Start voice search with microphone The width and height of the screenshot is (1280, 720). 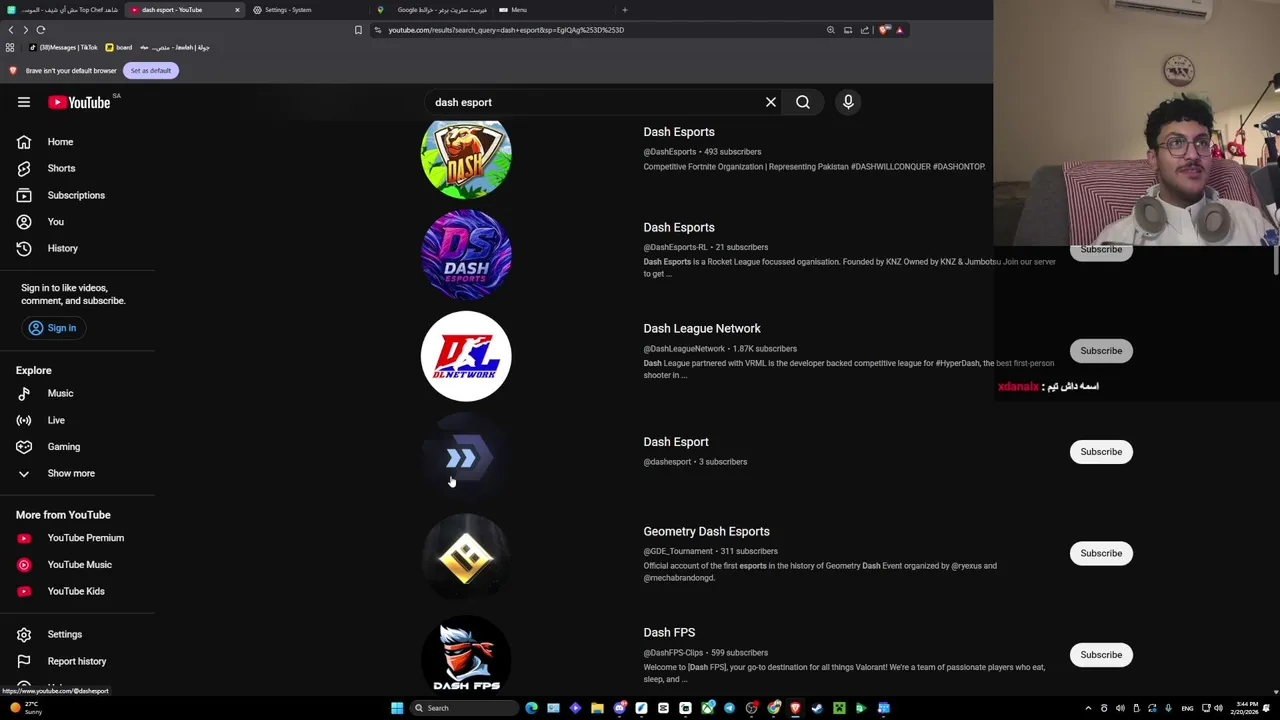click(848, 102)
